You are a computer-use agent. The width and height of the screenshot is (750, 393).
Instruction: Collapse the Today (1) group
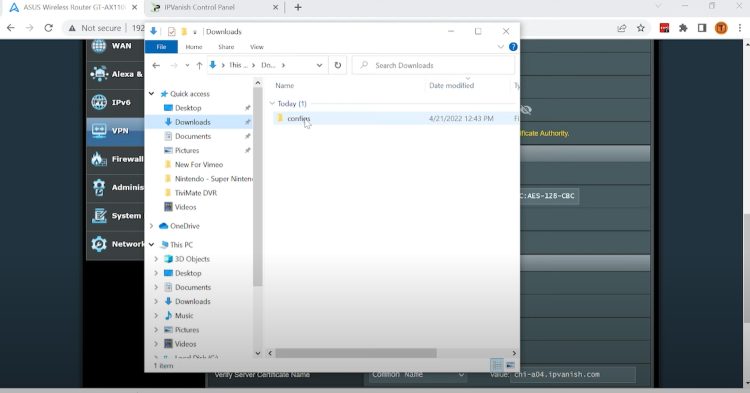pyautogui.click(x=272, y=103)
